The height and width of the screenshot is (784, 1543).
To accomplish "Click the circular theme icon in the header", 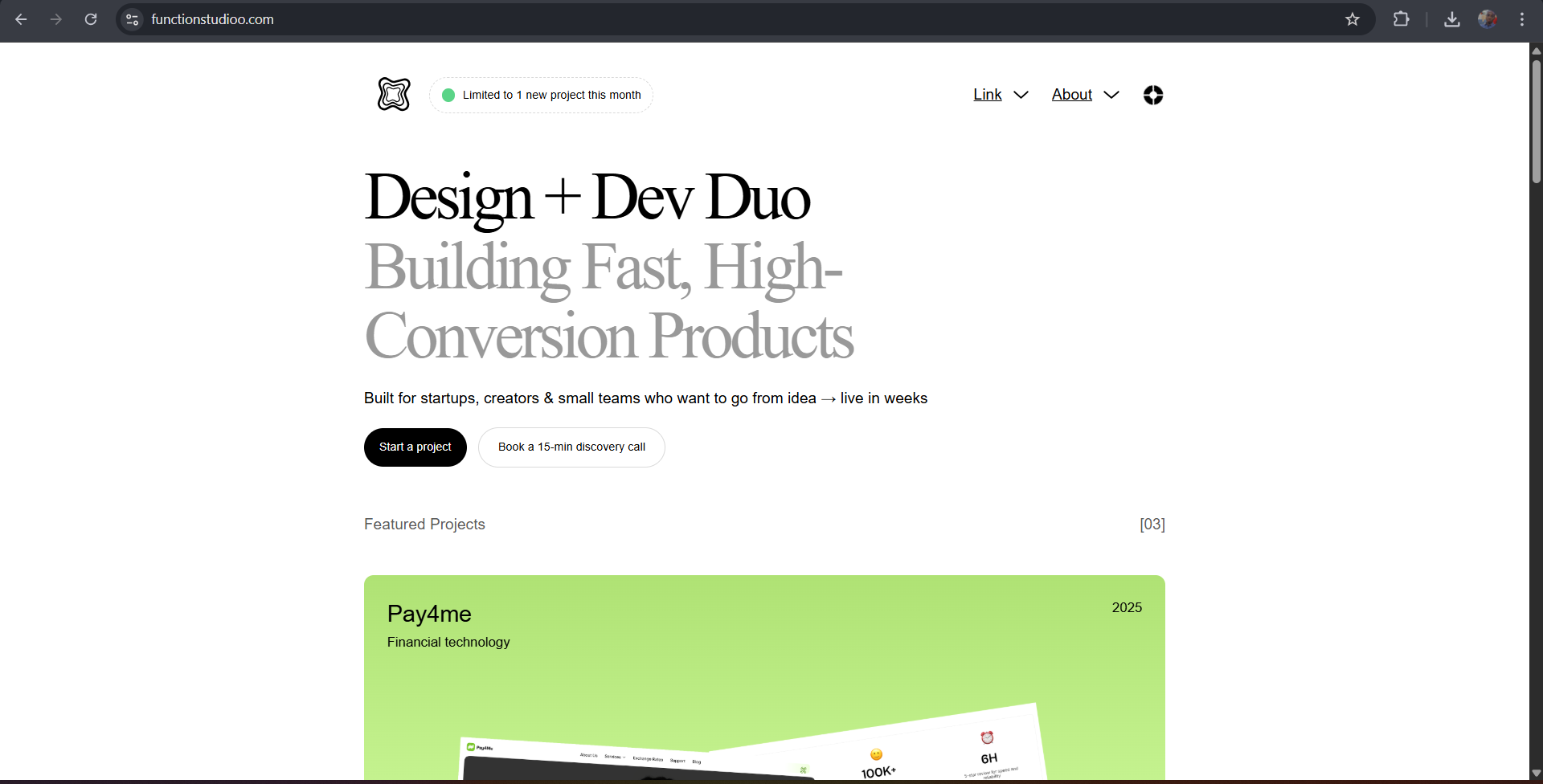I will click(1153, 95).
